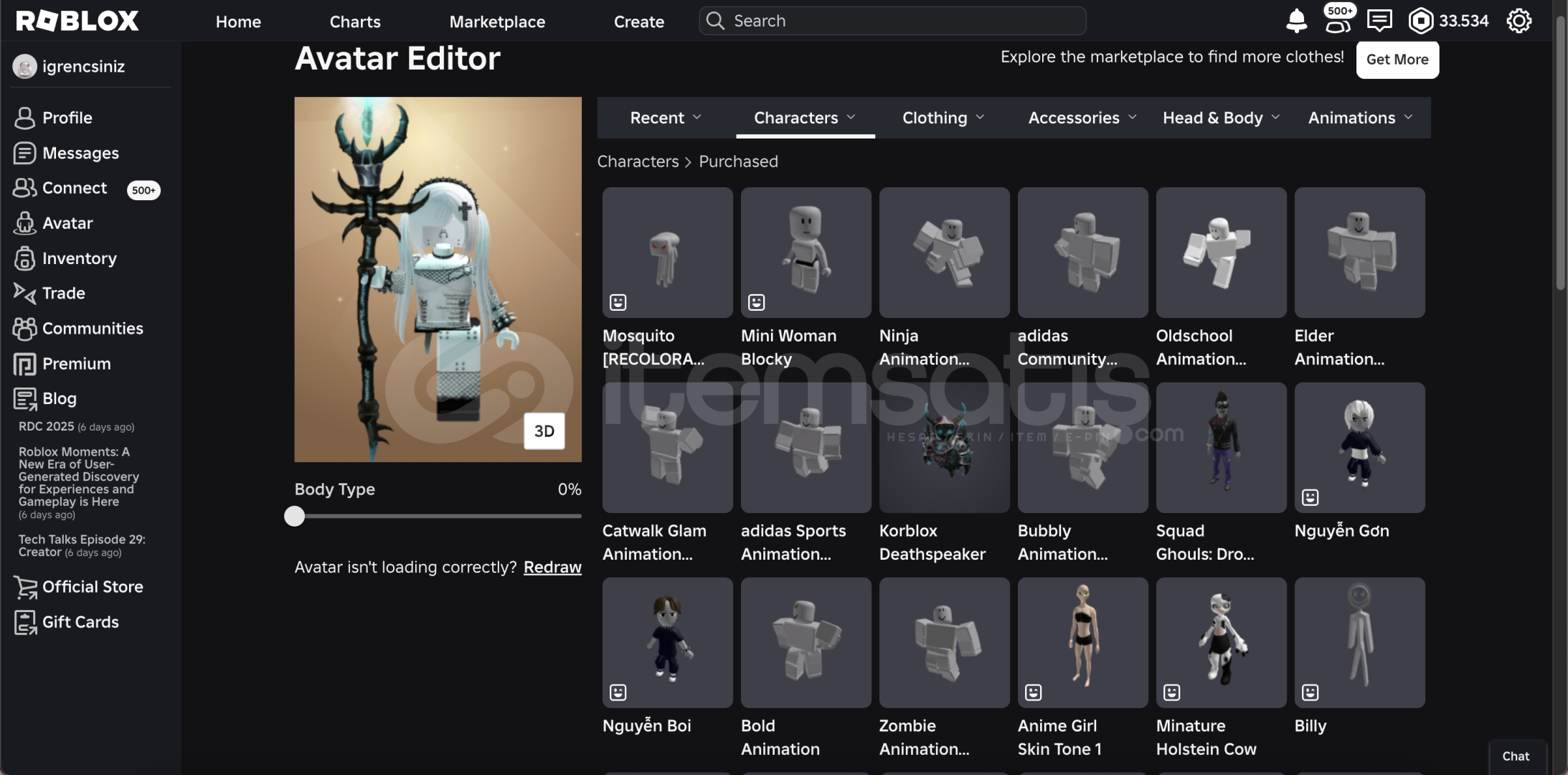This screenshot has width=1568, height=775.
Task: Open Official Store in the sidebar
Action: click(x=77, y=587)
